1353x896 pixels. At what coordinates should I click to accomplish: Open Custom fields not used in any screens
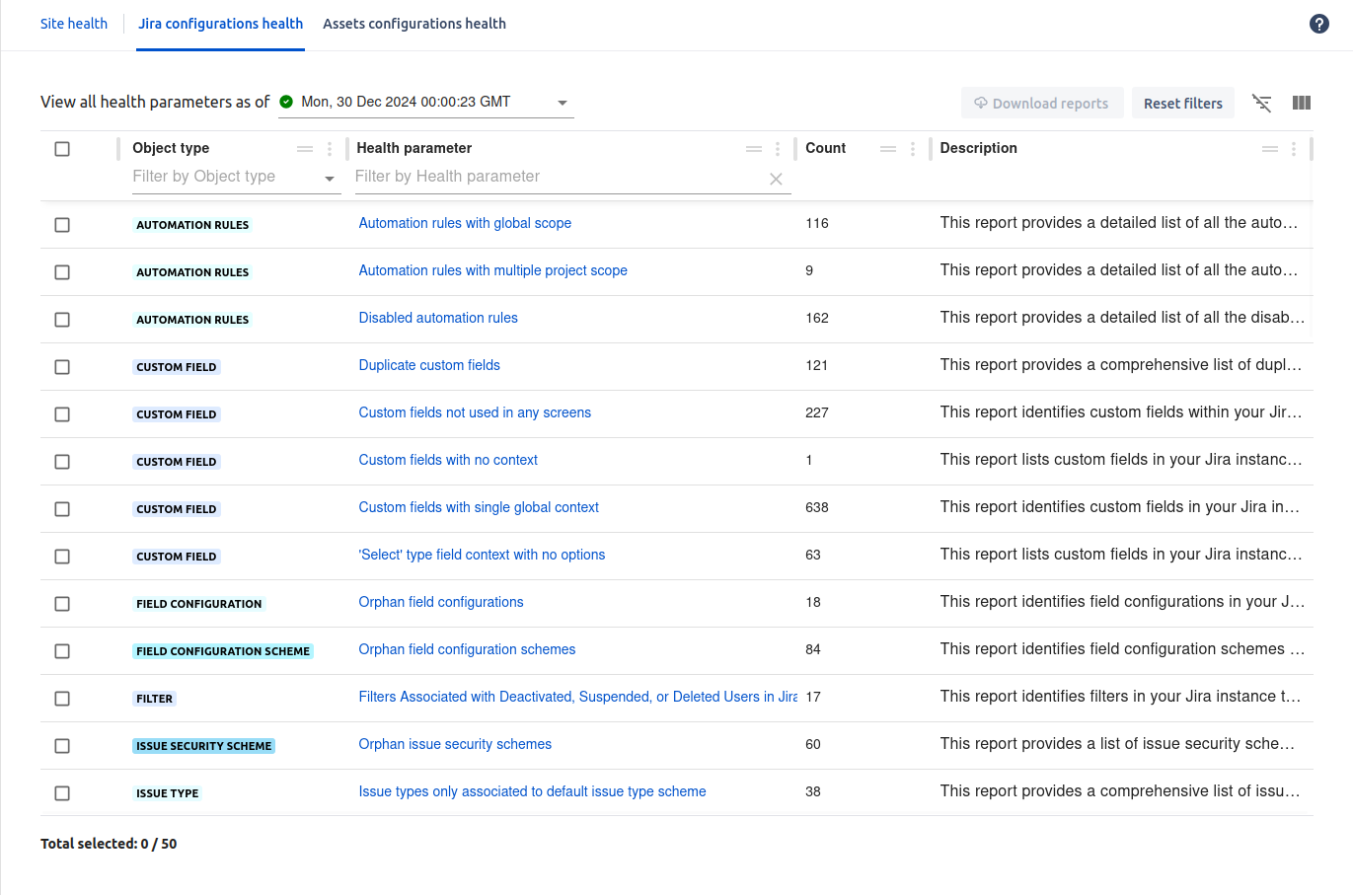pos(475,412)
